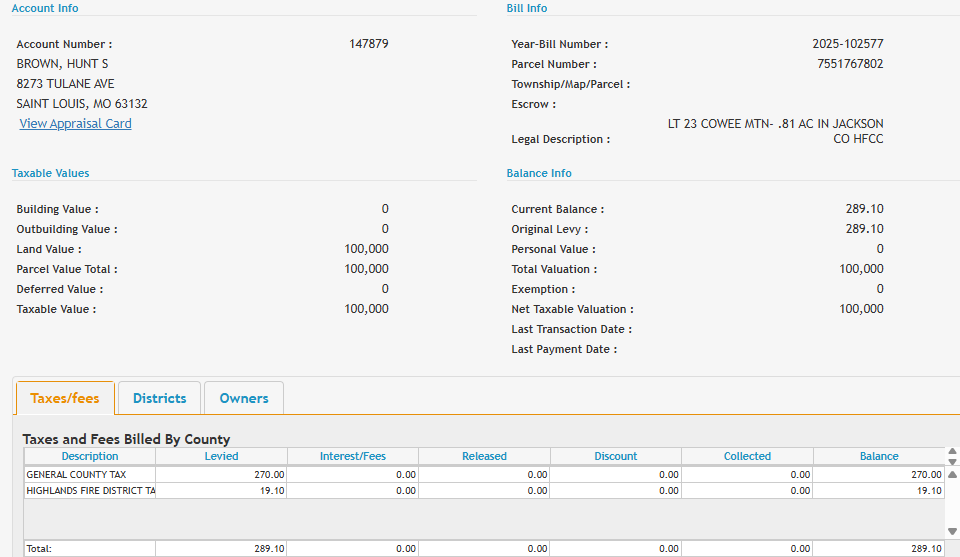Click the Interest/Fees column header
Screen dimensions: 960x557
click(x=352, y=456)
